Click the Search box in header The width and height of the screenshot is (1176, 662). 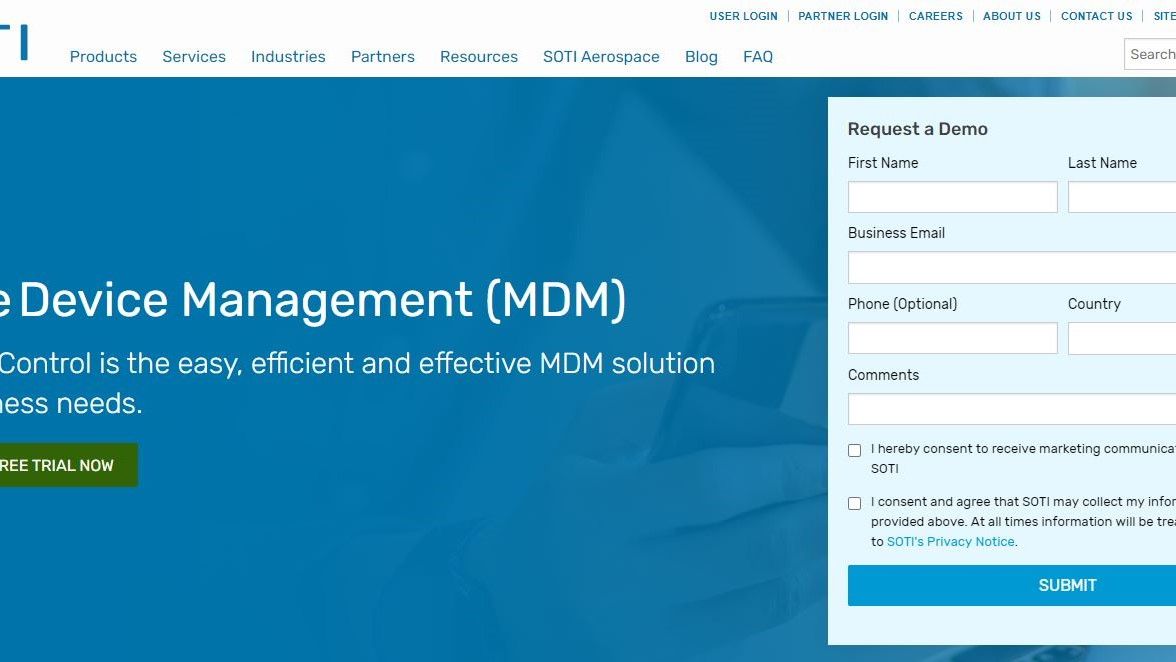(1150, 54)
